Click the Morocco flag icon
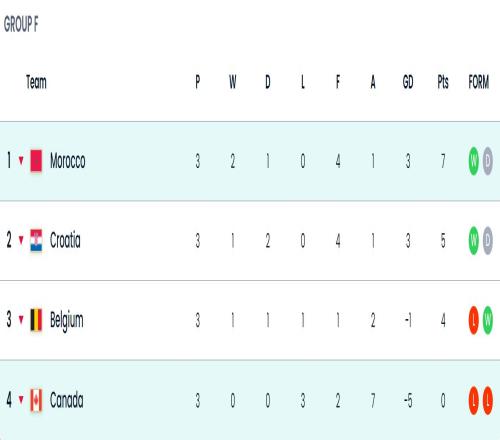500x440 pixels. tap(36, 161)
